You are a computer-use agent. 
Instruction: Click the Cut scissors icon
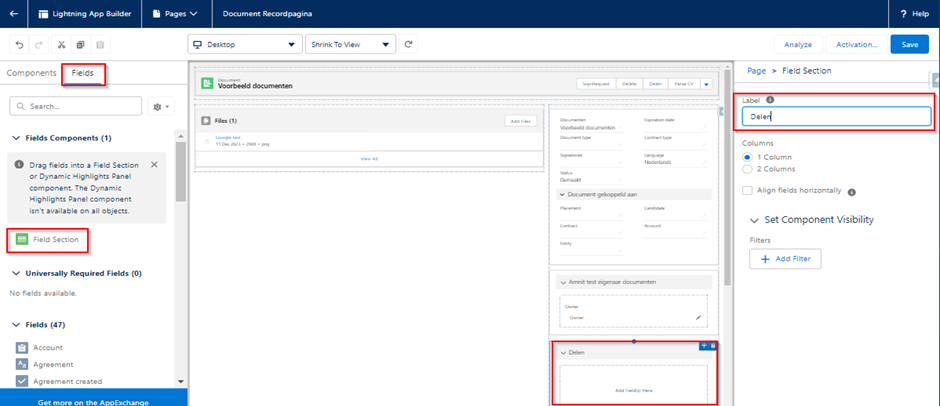tap(61, 45)
